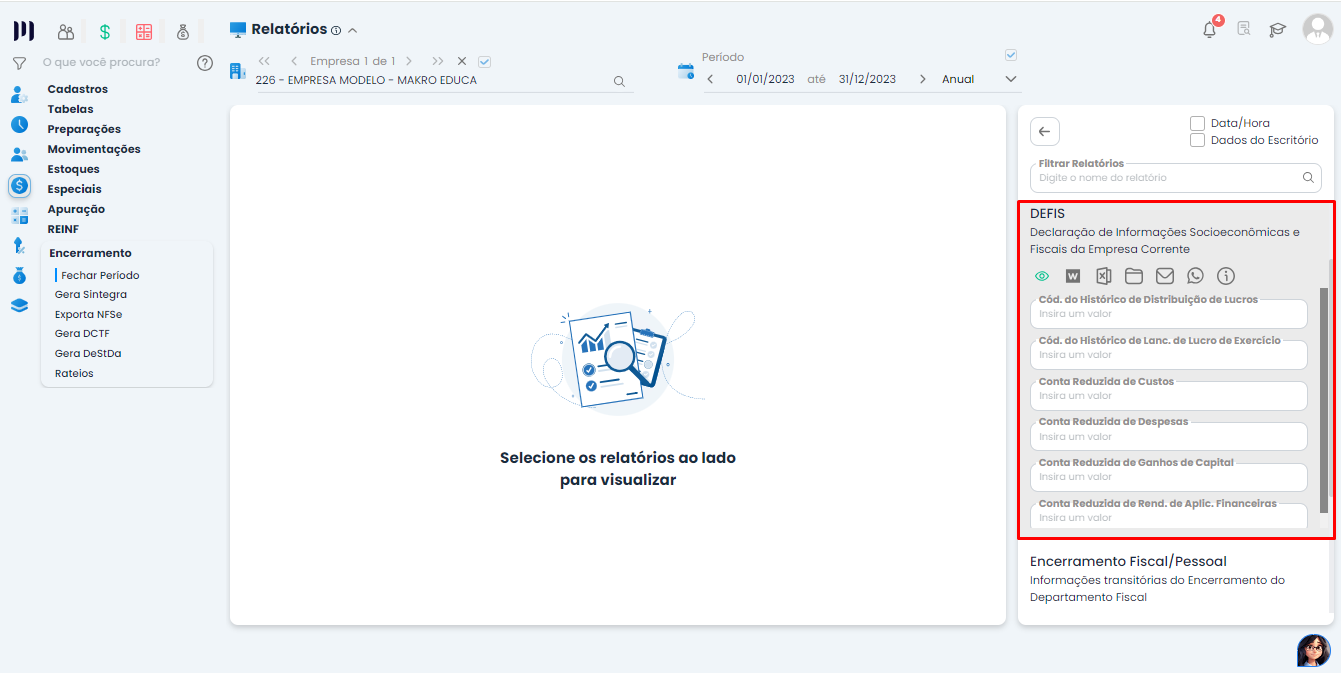Send DEFIS report by email

coord(1165,276)
